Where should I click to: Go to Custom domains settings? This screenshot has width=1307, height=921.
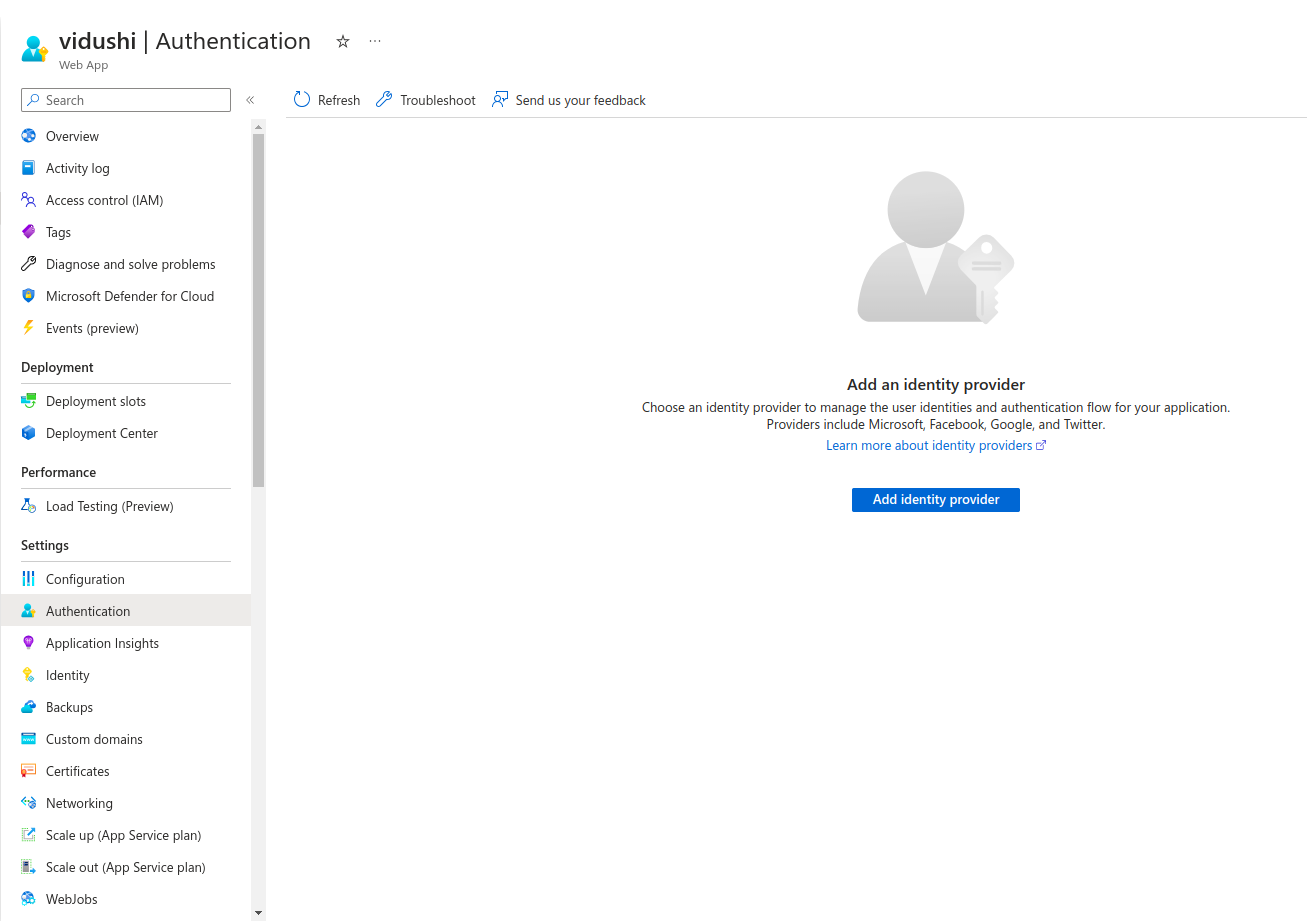[94, 739]
